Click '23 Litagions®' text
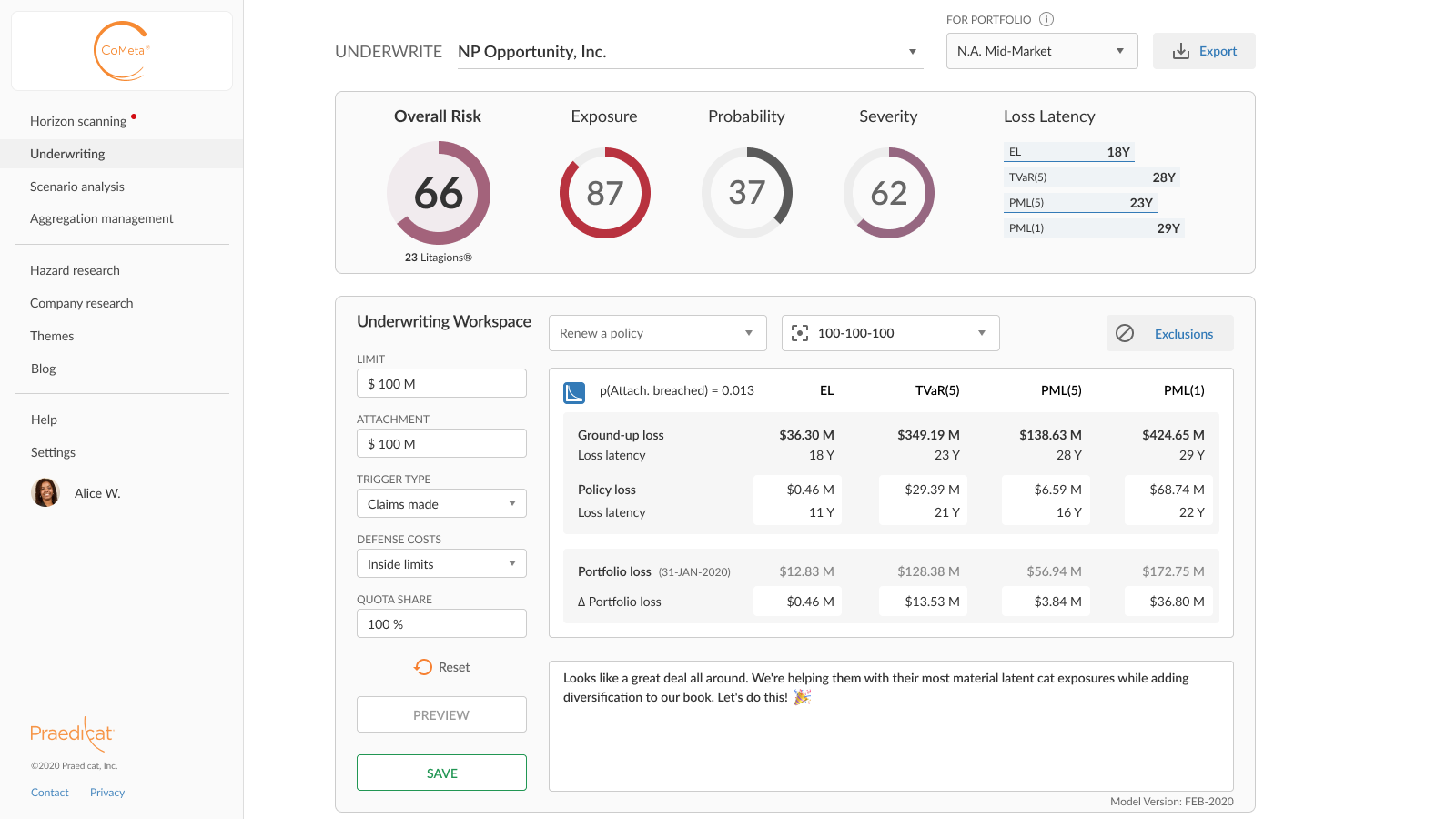Screen dimensions: 1456x819 click(x=439, y=258)
